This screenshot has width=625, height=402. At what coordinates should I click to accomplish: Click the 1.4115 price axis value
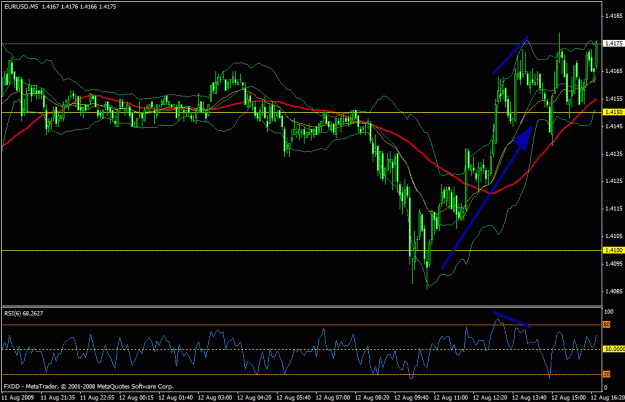[x=614, y=208]
